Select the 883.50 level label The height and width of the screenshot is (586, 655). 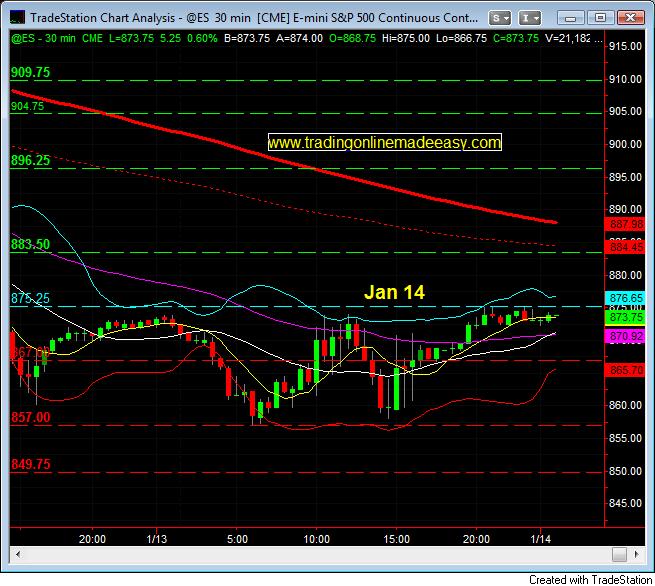(30, 244)
